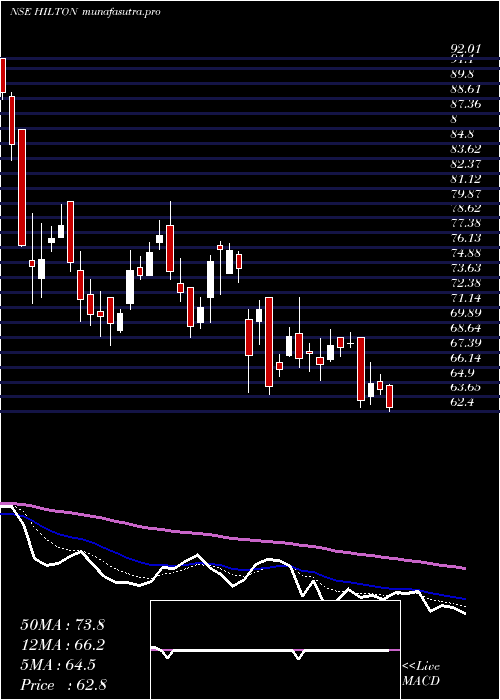Click the last red candlestick near 62.4
The height and width of the screenshot is (700, 500).
389,396
